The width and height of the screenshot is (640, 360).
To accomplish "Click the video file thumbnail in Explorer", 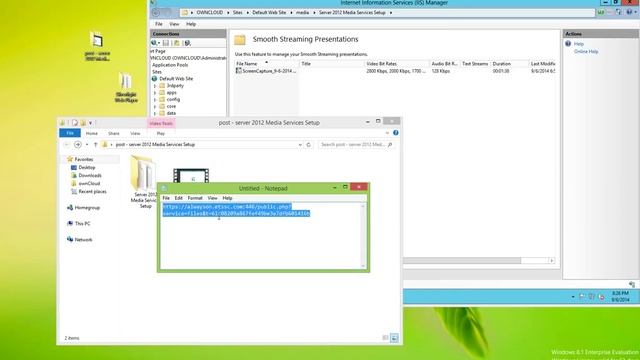I will pyautogui.click(x=191, y=176).
